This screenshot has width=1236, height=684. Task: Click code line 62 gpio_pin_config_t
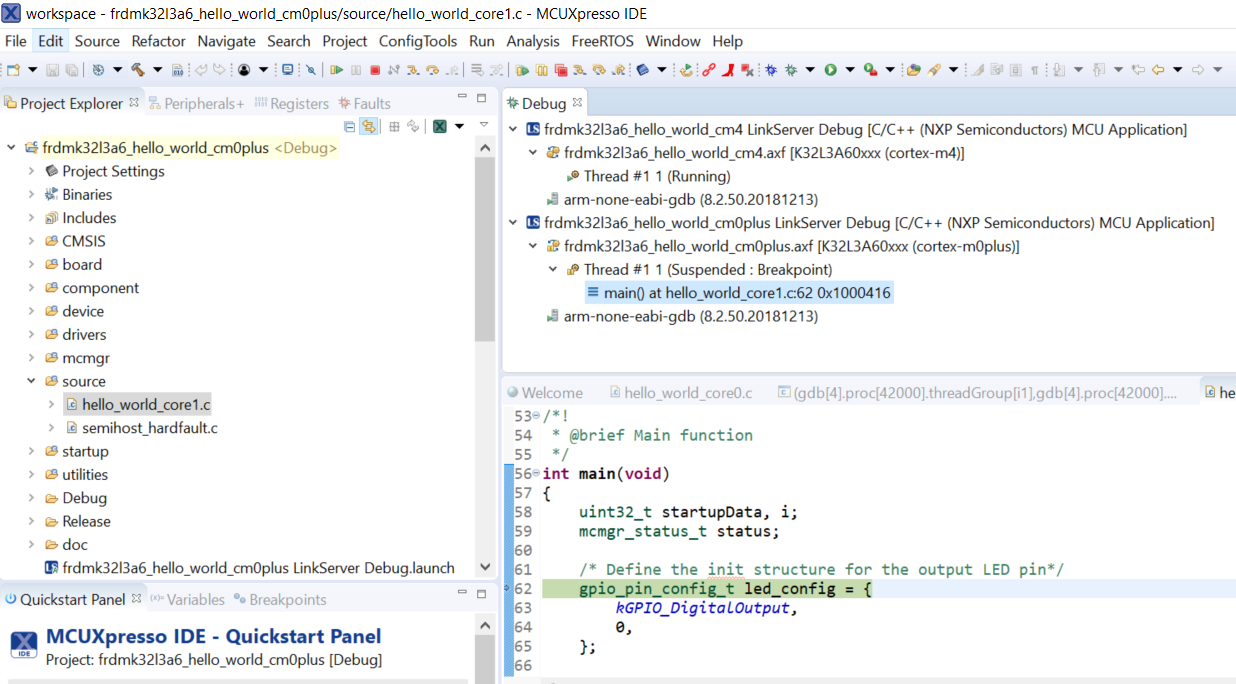(x=725, y=589)
